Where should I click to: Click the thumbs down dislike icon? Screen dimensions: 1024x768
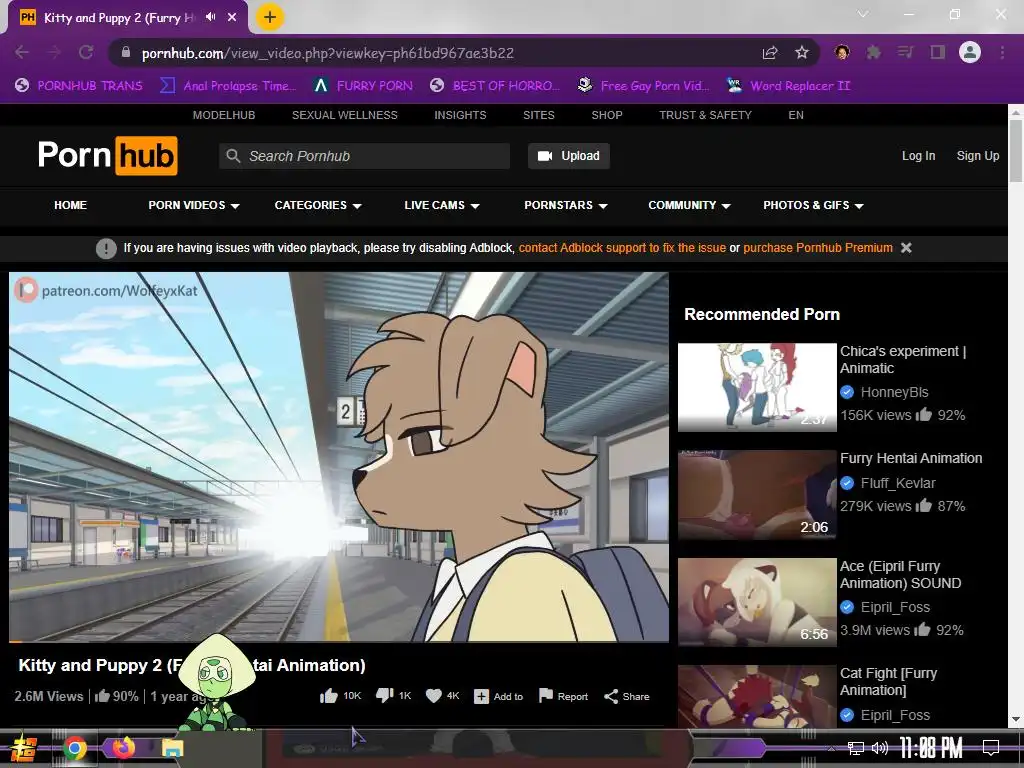(385, 696)
